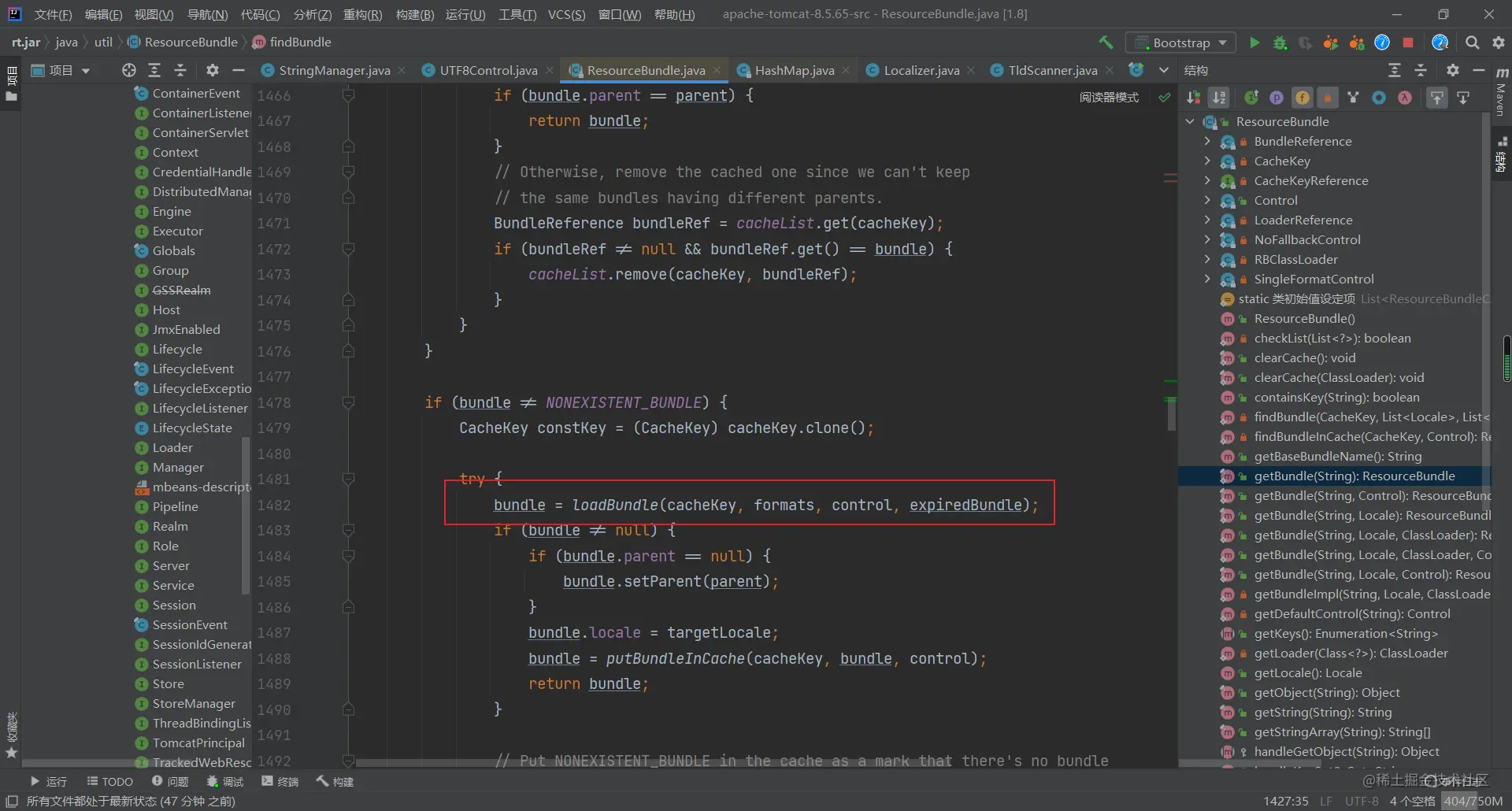Open the 文件(F) menu
Image resolution: width=1512 pixels, height=811 pixels.
click(x=53, y=14)
